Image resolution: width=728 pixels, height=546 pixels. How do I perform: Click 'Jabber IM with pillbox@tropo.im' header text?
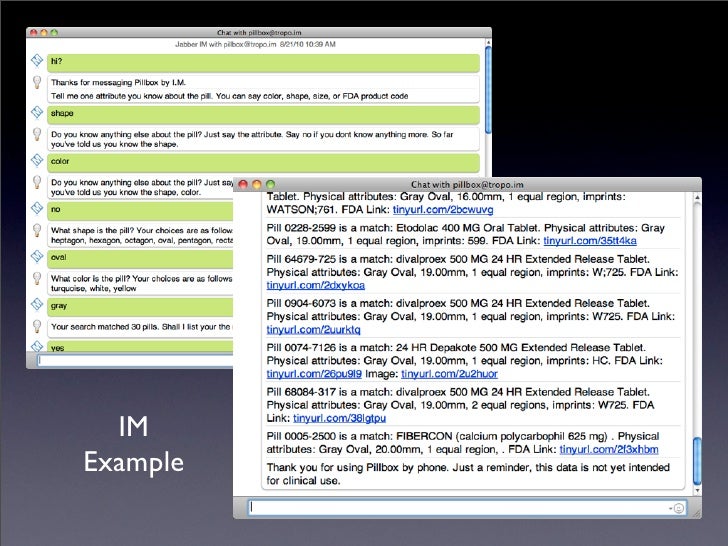(x=226, y=44)
